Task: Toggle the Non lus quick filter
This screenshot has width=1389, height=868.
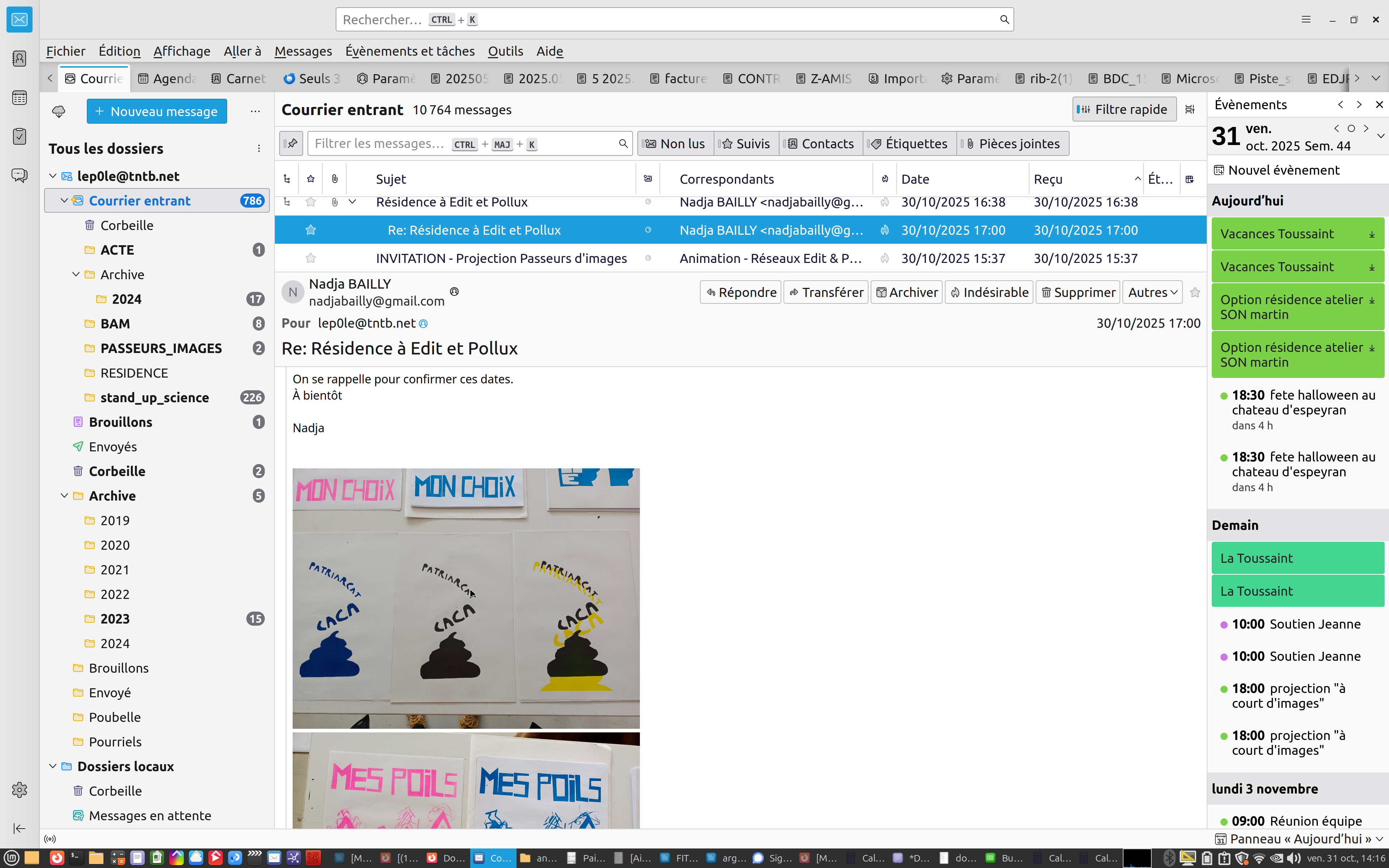Action: [x=675, y=144]
